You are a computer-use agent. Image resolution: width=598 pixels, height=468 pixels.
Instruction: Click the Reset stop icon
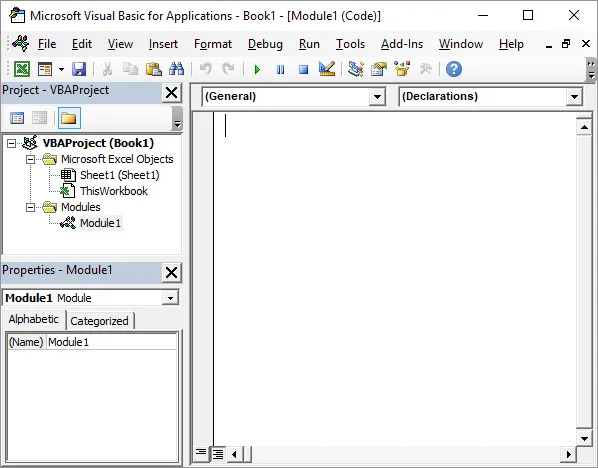pos(304,69)
